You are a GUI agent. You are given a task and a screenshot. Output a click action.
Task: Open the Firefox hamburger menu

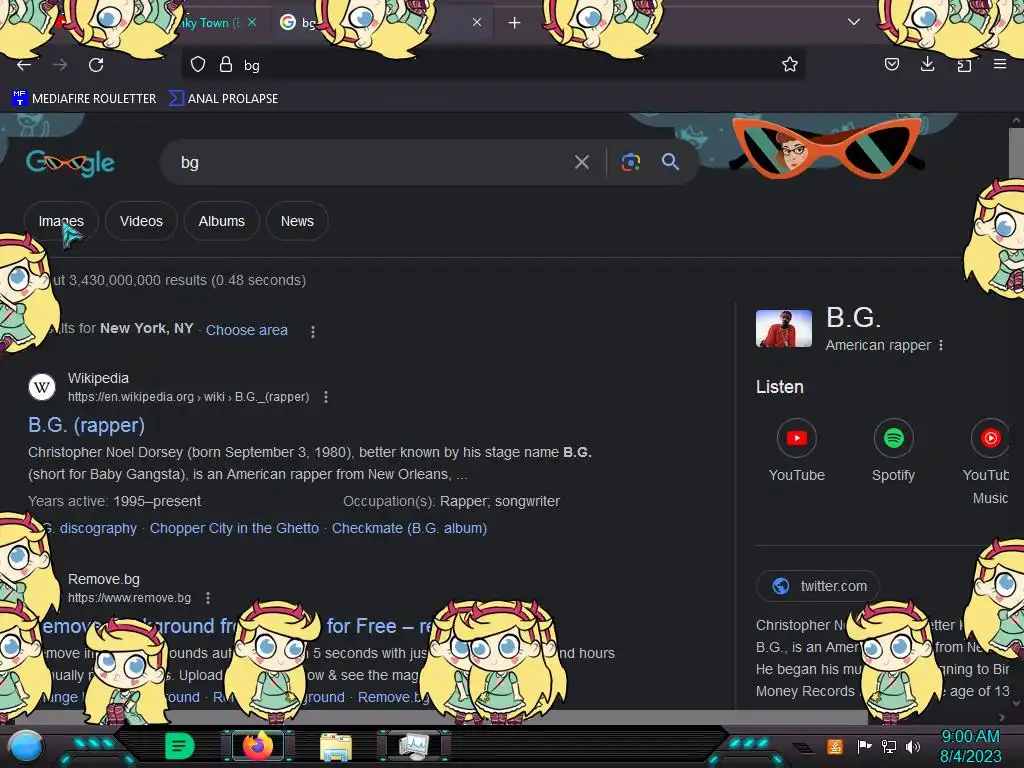click(1000, 64)
